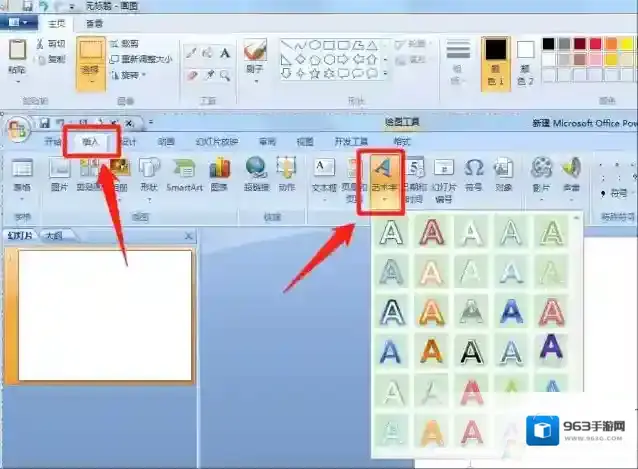The width and height of the screenshot is (638, 469).
Task: Choose the purple WordArt style in the gallery
Action: coord(551,349)
